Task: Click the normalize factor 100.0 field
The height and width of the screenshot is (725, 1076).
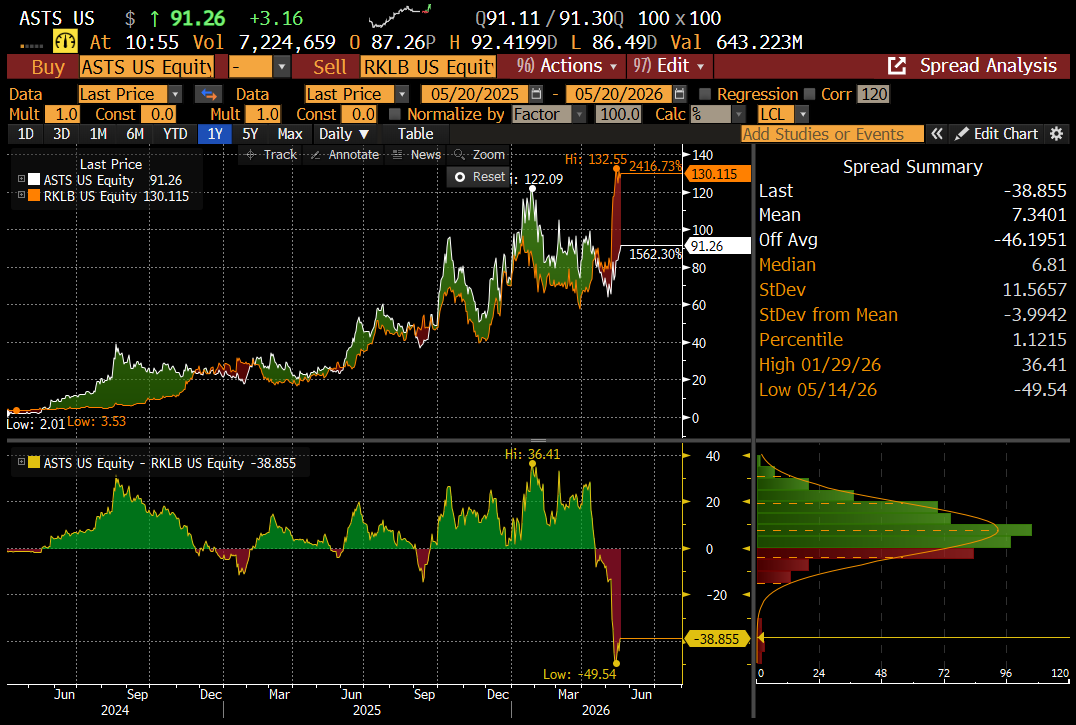Action: (618, 114)
